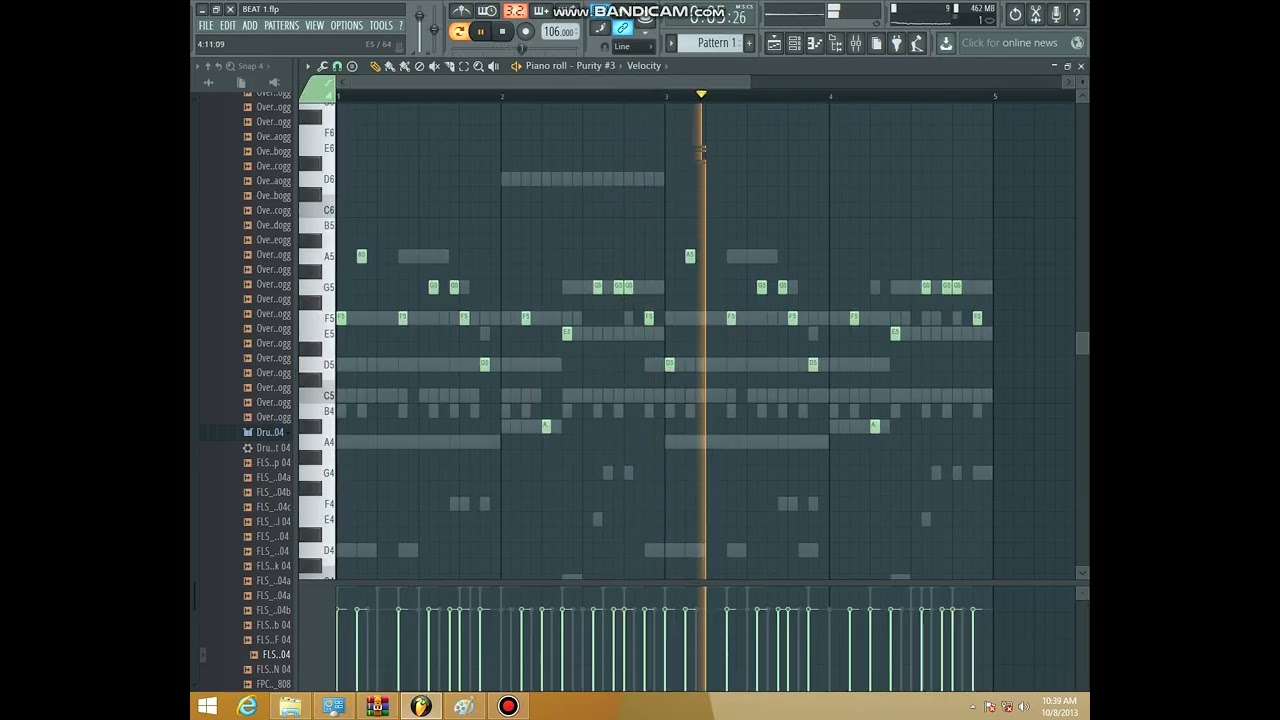Screen dimensions: 1280x720
Task: Open the mixer icon
Action: point(855,43)
